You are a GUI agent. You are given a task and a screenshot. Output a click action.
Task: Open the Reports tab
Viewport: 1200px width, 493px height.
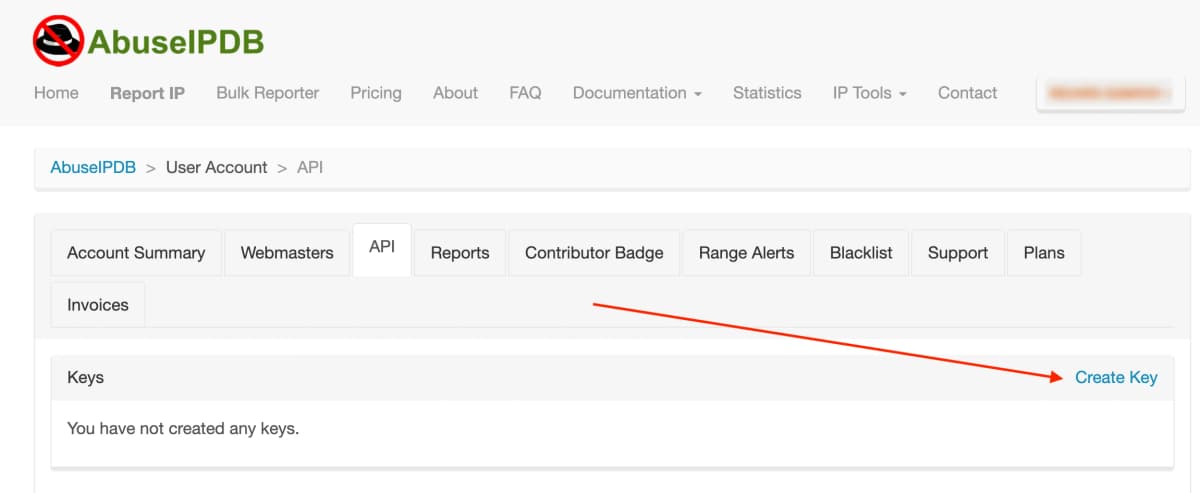click(460, 253)
